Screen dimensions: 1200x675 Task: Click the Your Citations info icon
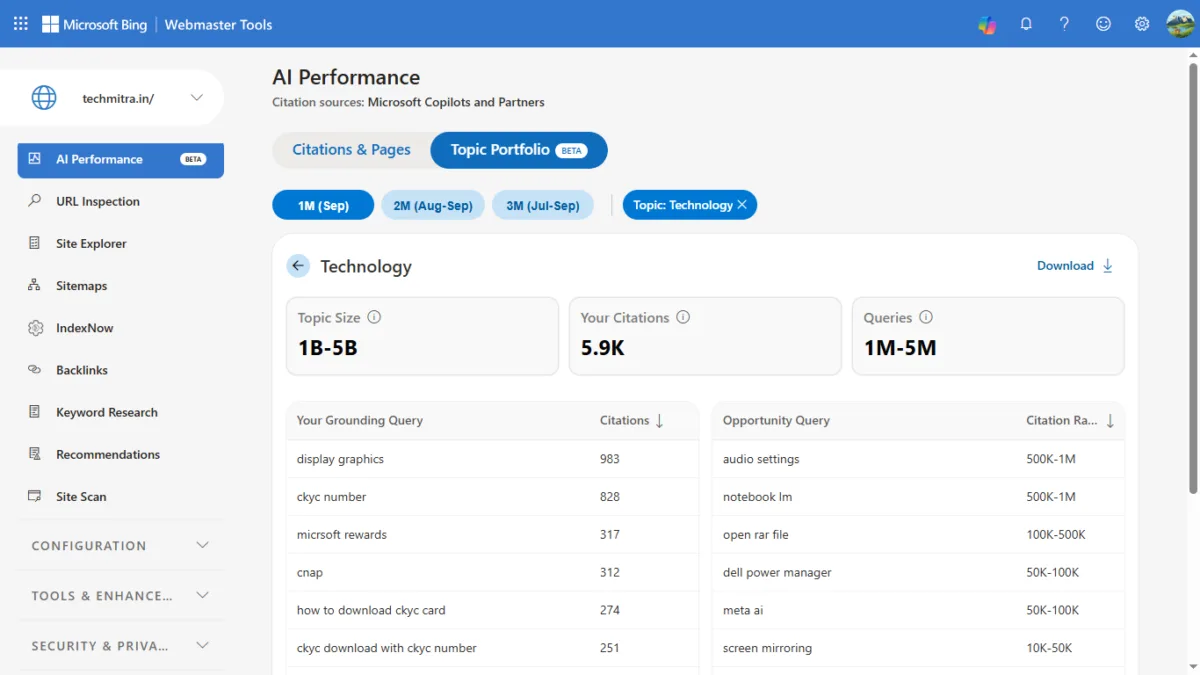[x=683, y=317]
